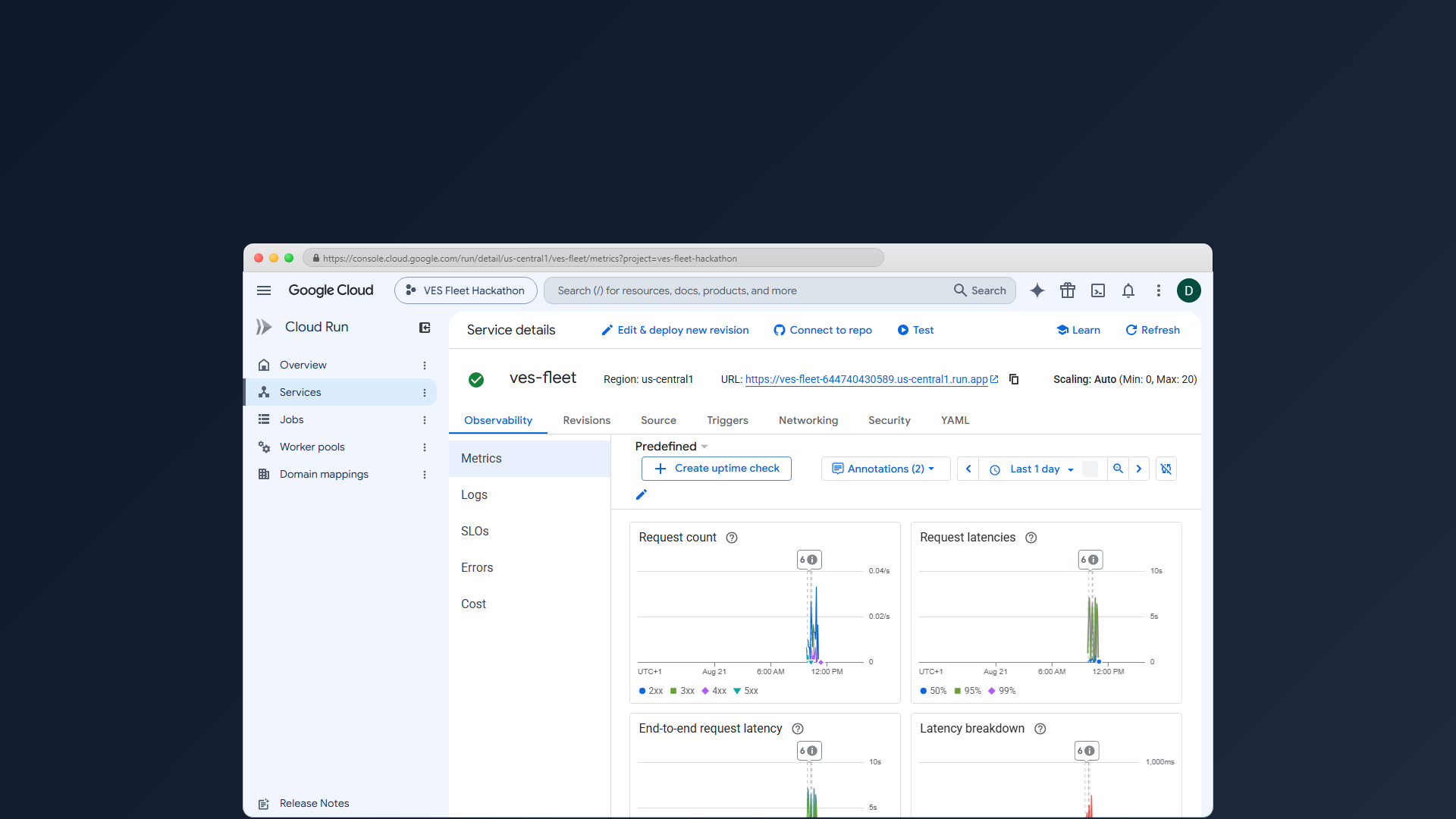This screenshot has width=1456, height=819.
Task: Switch to the Revisions tab
Action: tap(587, 420)
